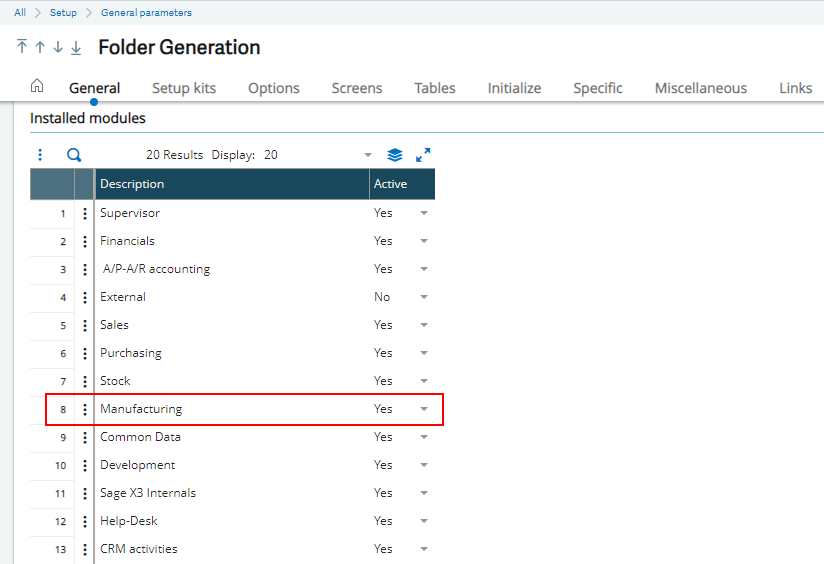Open the grid options three-dot menu
Screen dimensions: 824x564
coord(40,155)
